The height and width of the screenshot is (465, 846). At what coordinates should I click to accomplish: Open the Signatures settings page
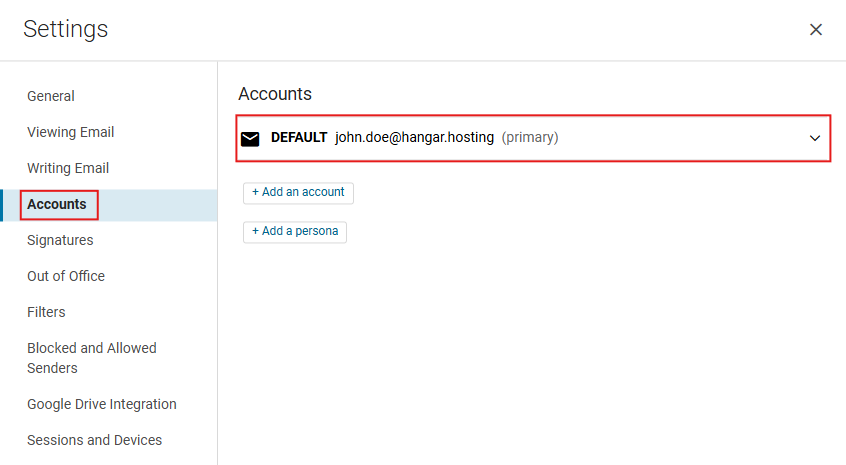(60, 240)
